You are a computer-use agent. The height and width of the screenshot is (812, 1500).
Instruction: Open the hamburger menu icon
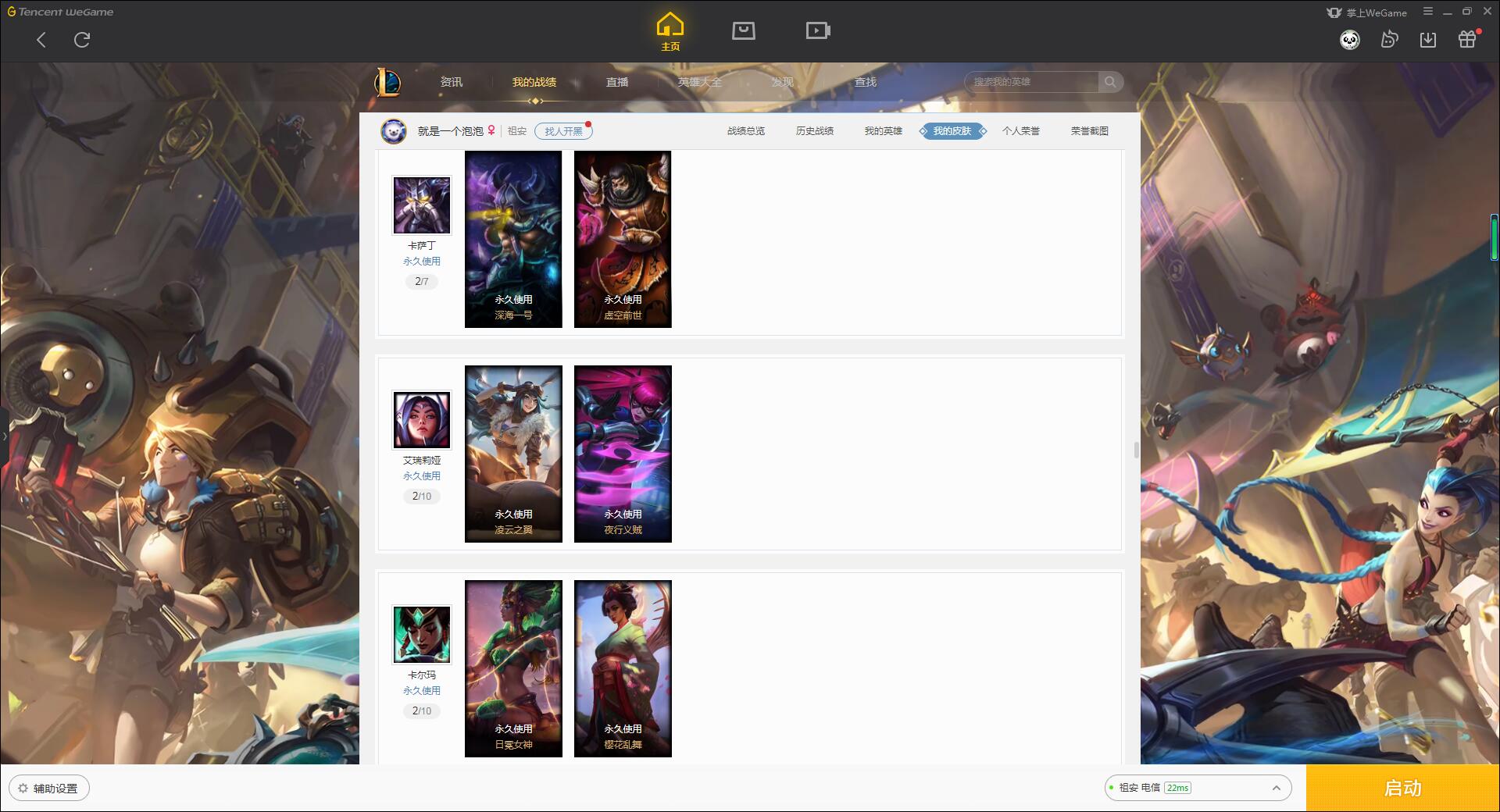1428,12
